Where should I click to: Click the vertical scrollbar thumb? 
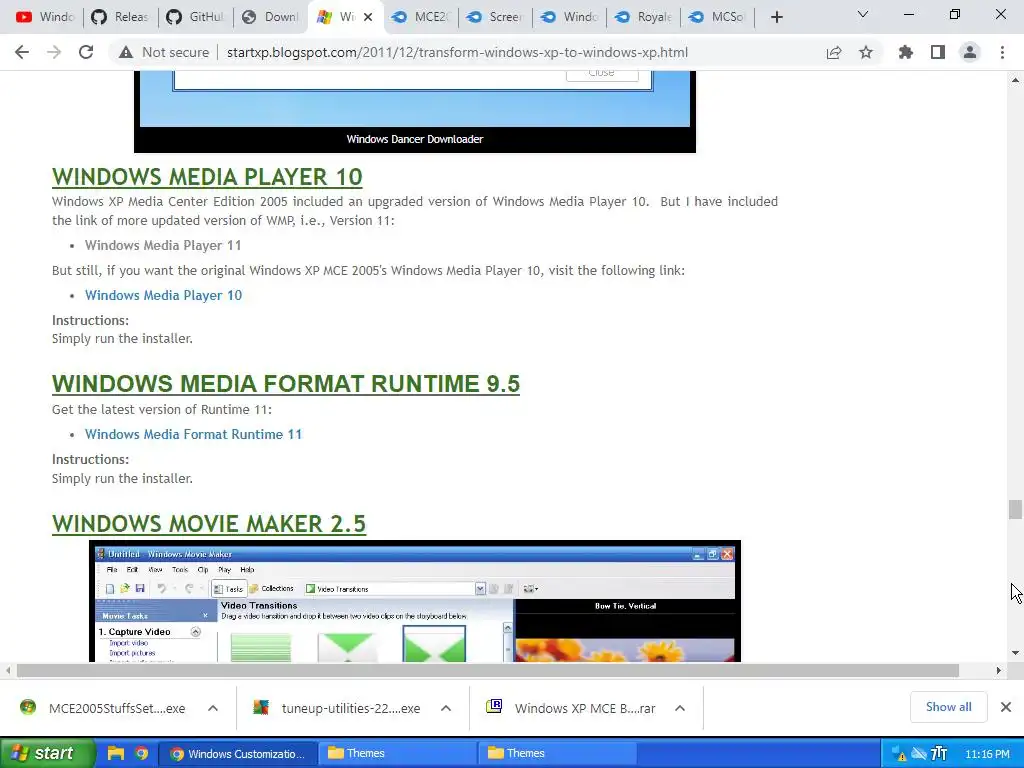[1015, 509]
